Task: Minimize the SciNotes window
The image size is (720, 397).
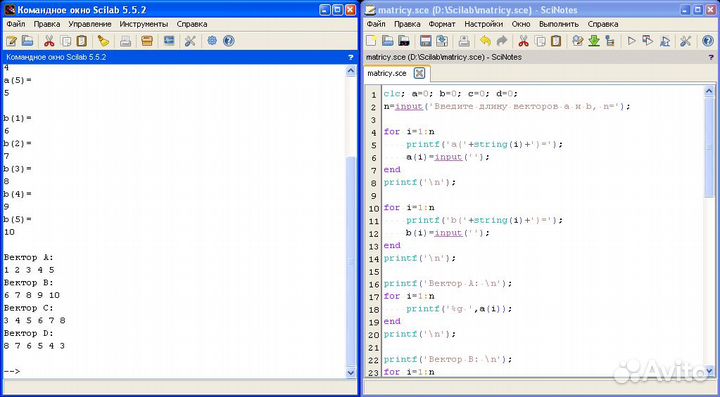Action: coord(685,9)
